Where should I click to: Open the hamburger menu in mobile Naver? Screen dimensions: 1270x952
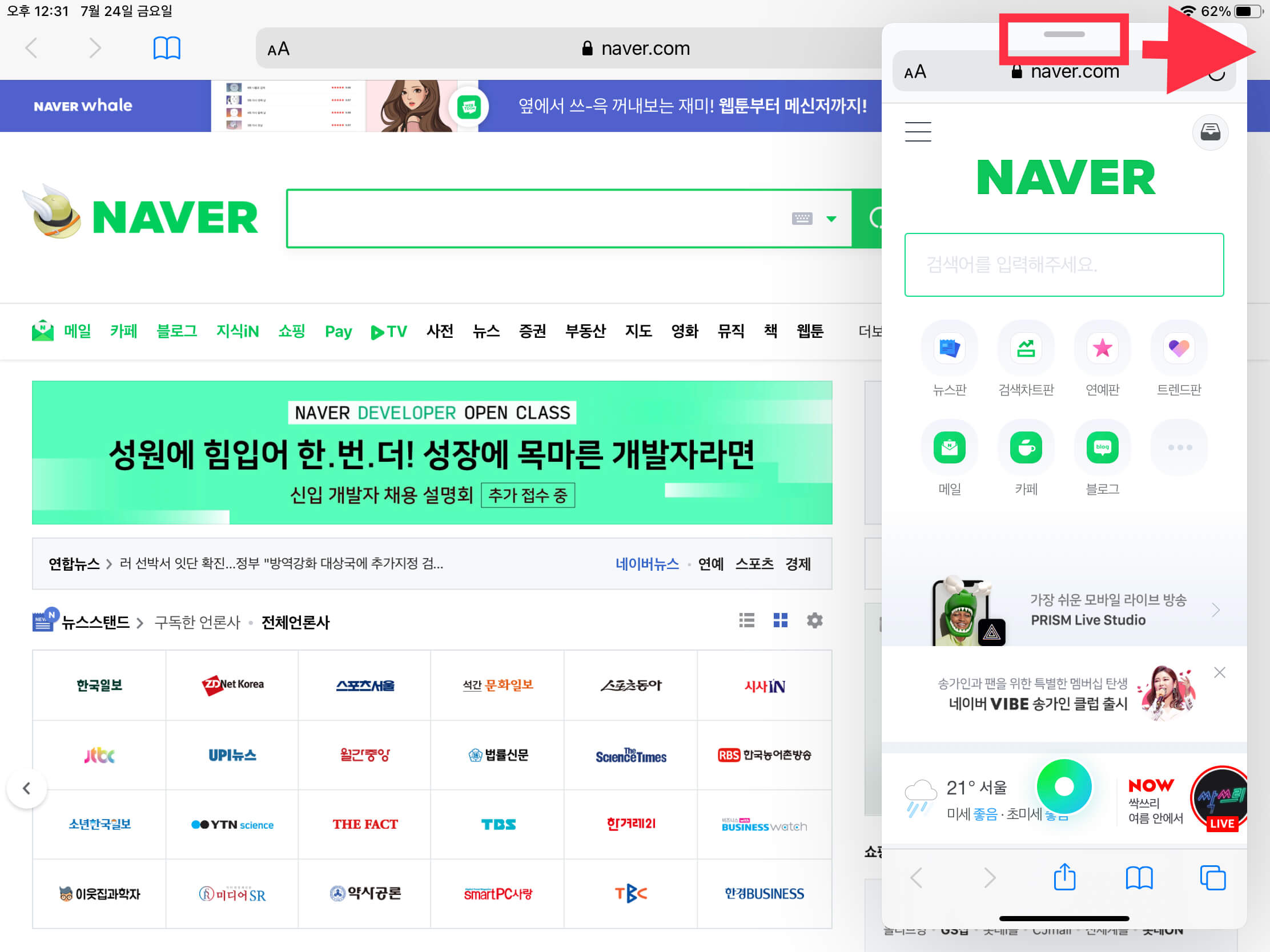click(x=918, y=132)
